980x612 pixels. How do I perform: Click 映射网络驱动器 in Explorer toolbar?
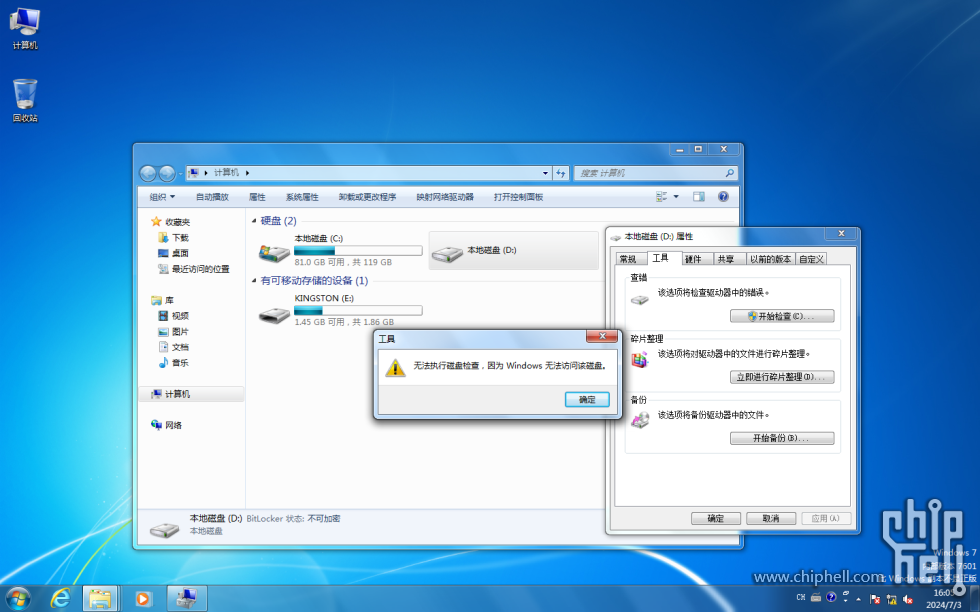445,197
